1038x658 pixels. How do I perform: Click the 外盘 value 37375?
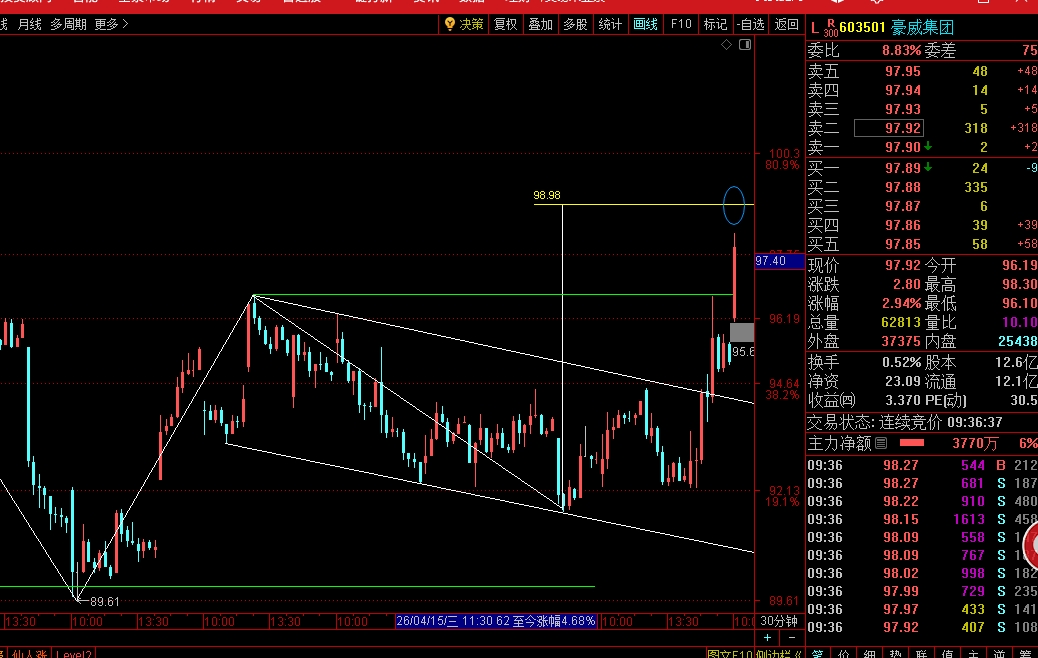(x=901, y=342)
